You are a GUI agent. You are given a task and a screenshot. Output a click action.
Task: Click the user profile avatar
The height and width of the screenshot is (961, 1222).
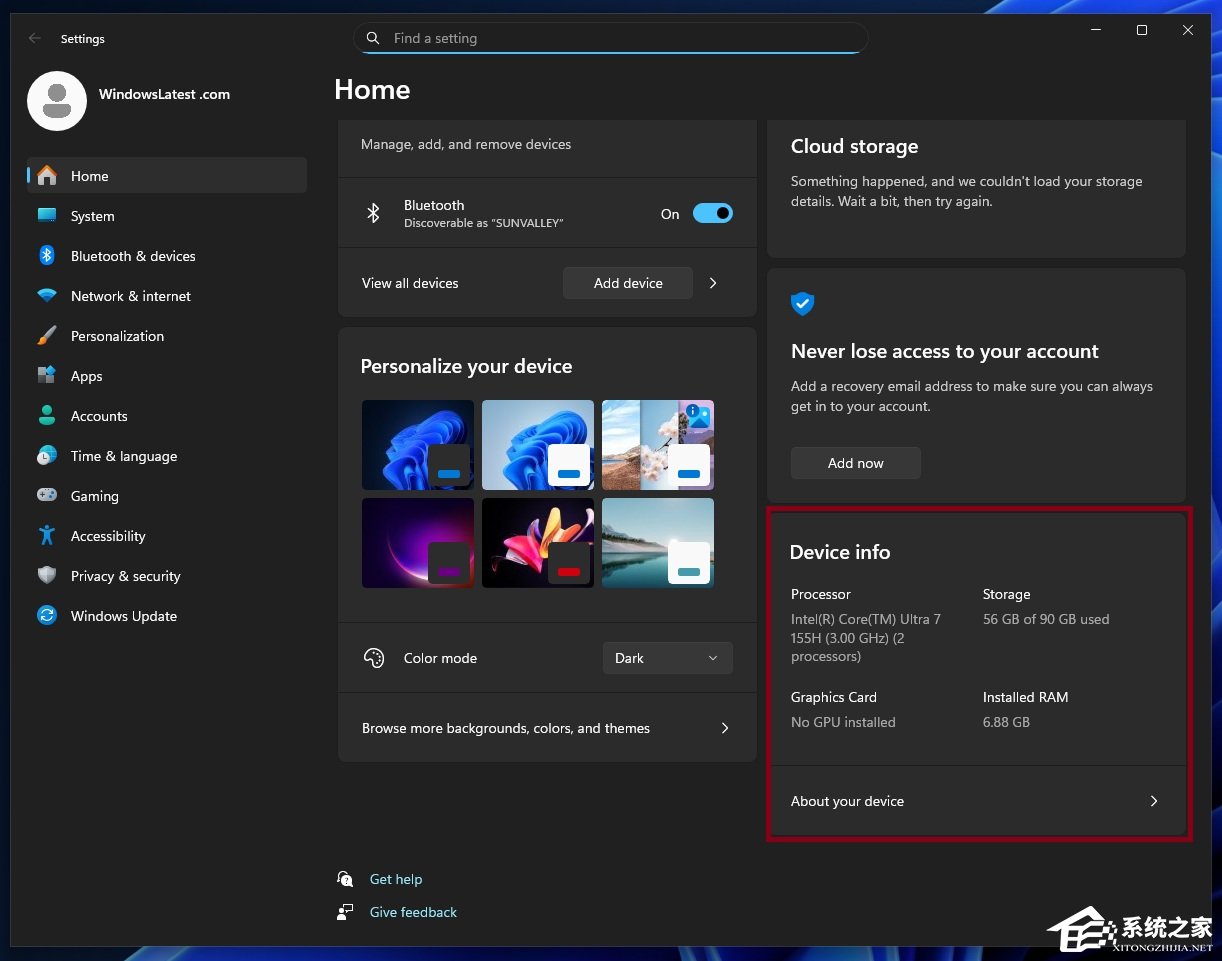[x=57, y=101]
